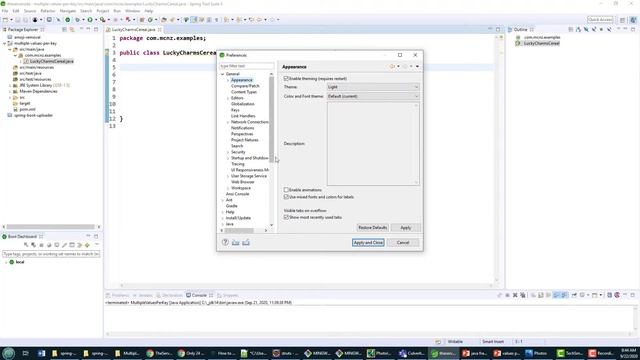The image size is (640, 360).
Task: Open the Help menu in menu bar
Action: (x=149, y=11)
